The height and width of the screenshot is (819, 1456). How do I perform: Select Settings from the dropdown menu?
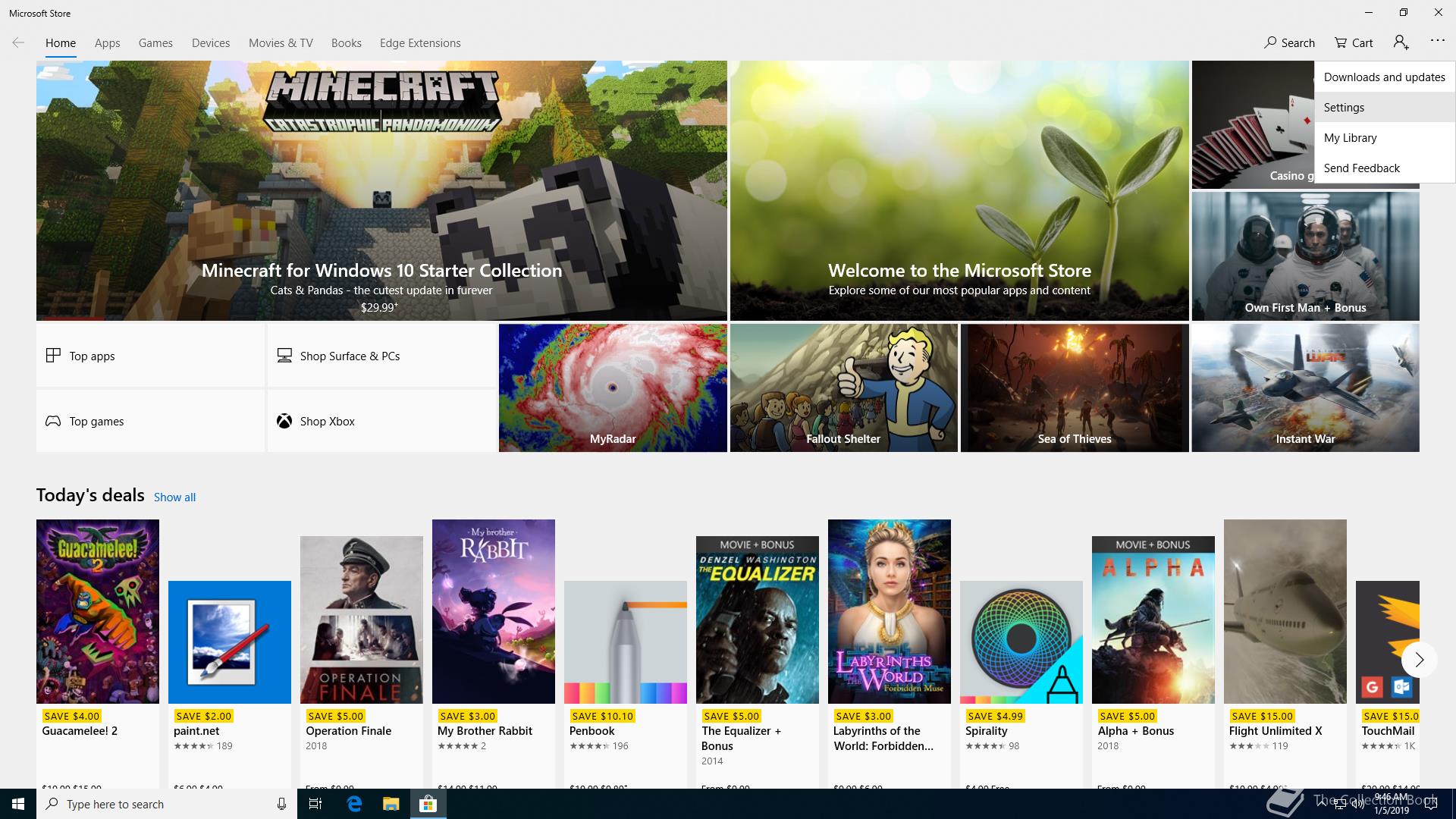[1385, 107]
